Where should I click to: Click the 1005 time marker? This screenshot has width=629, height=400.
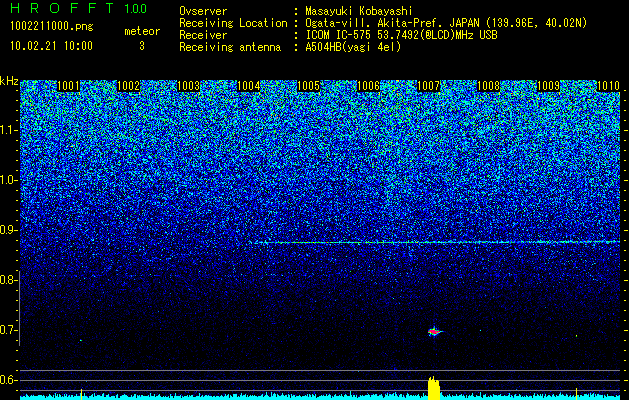tap(308, 86)
